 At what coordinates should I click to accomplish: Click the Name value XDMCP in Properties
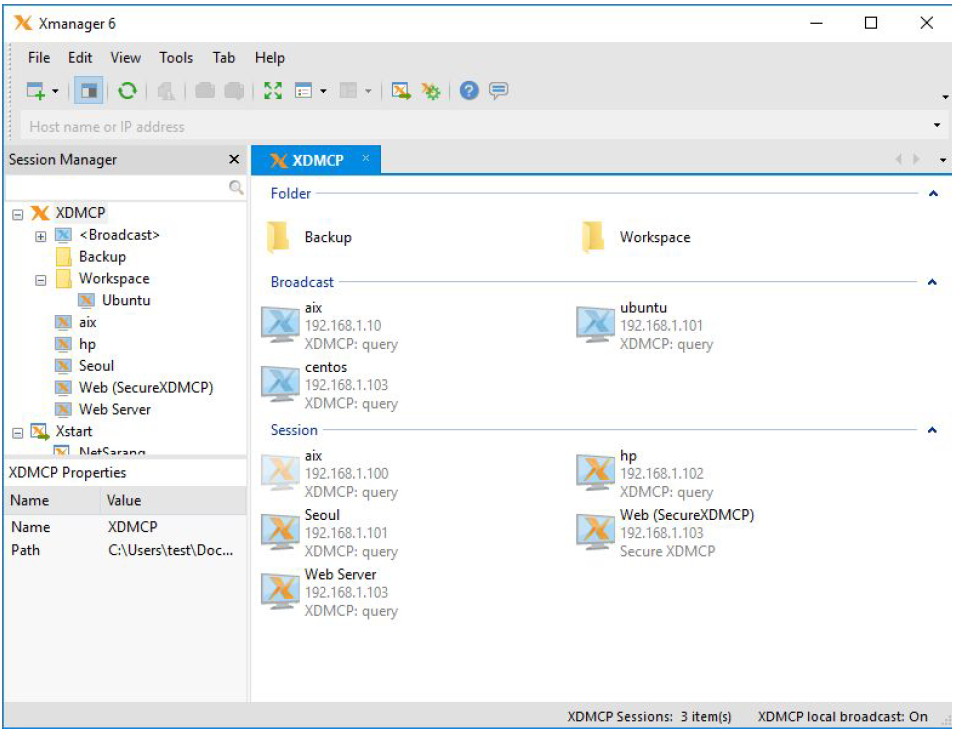coord(133,527)
